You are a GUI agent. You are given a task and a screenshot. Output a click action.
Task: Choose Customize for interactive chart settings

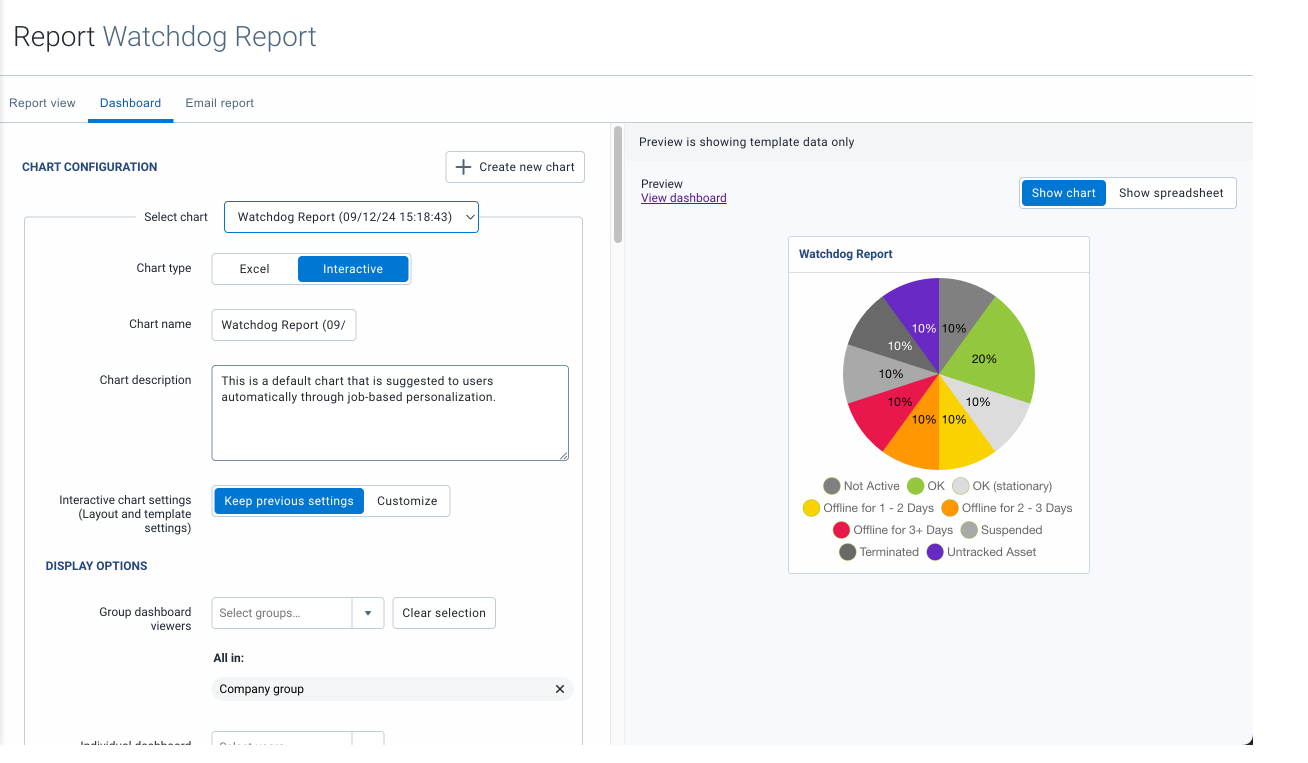[x=407, y=500]
